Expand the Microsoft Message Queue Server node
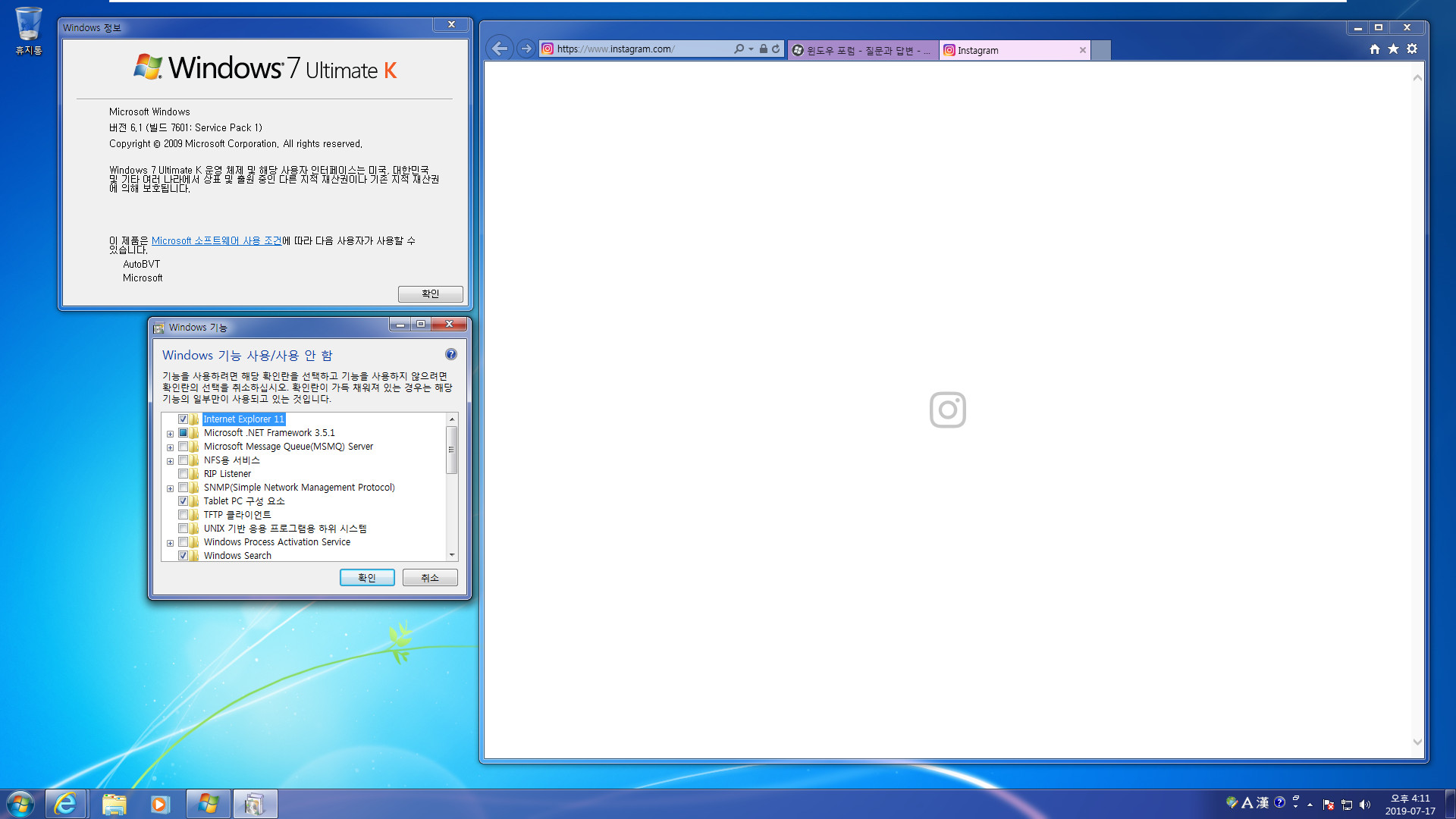The height and width of the screenshot is (819, 1456). pyautogui.click(x=170, y=447)
